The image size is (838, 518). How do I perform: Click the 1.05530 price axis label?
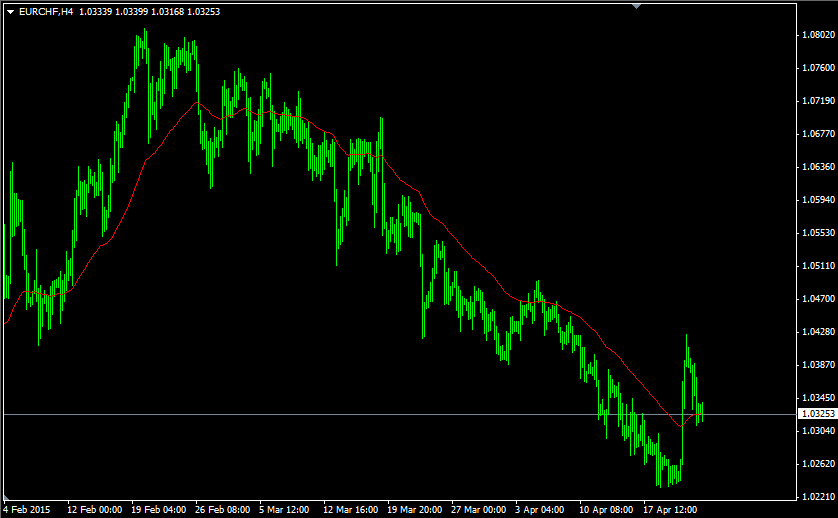click(x=818, y=233)
